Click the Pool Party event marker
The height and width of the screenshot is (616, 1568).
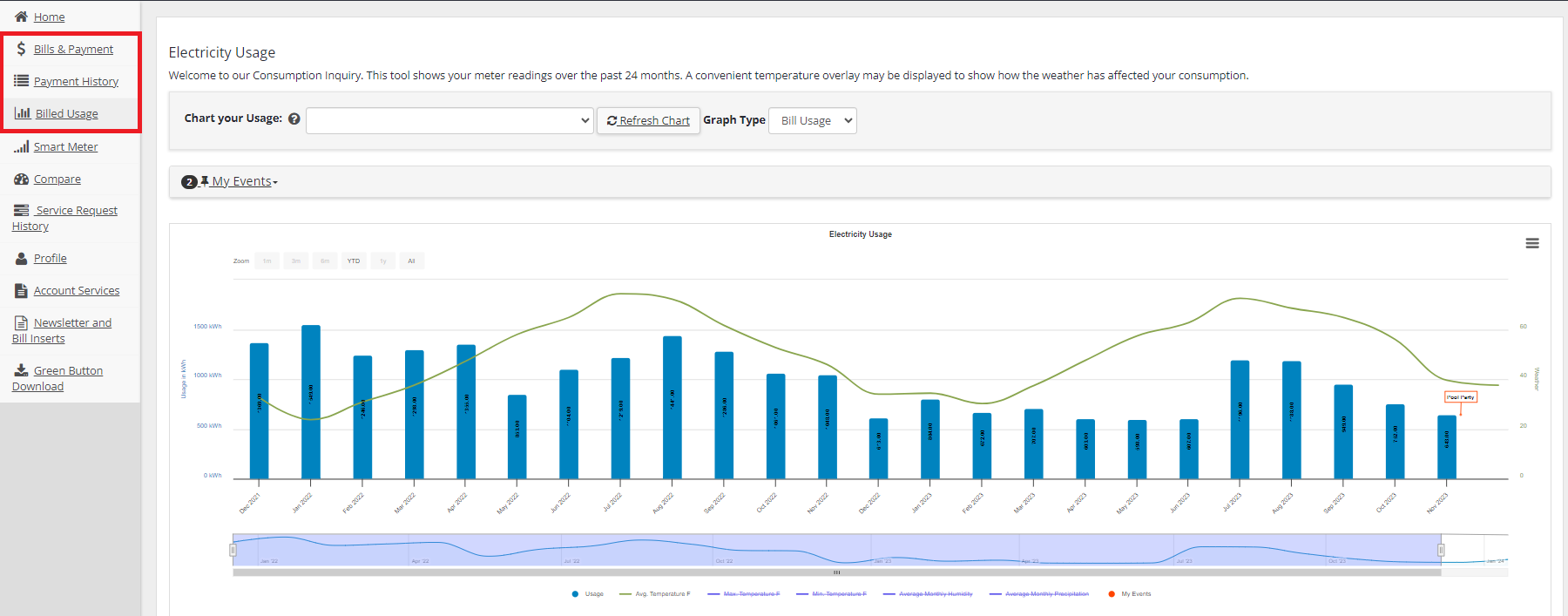tap(1461, 397)
